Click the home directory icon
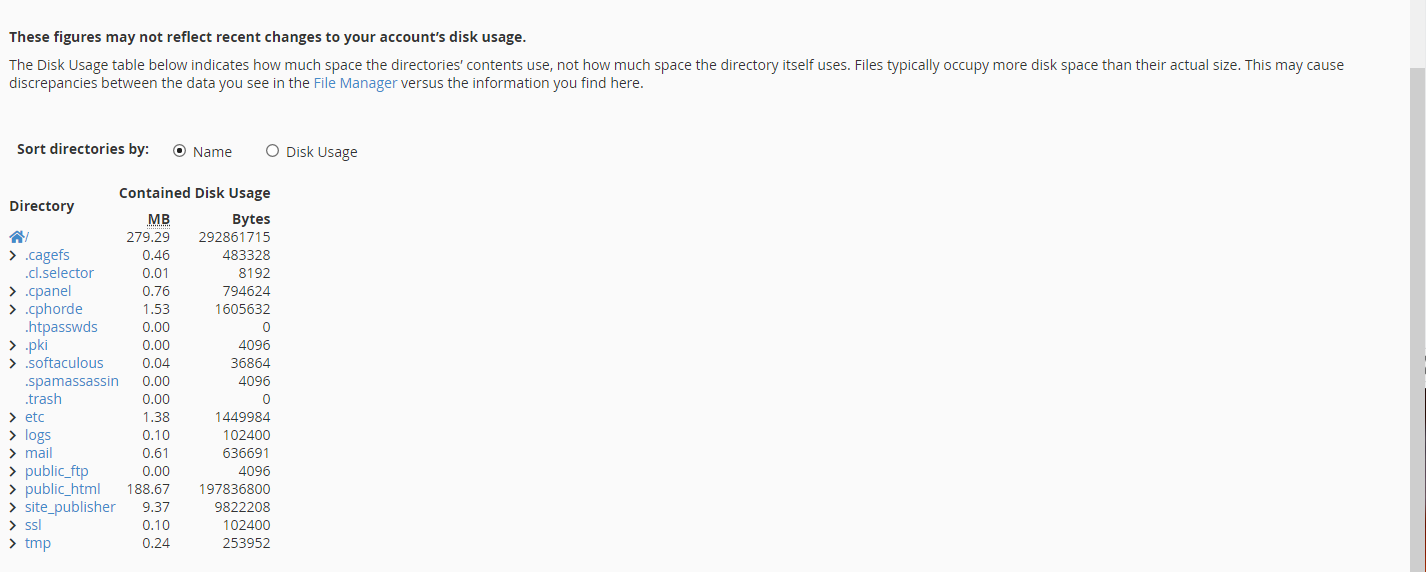This screenshot has width=1426, height=572. tap(17, 237)
